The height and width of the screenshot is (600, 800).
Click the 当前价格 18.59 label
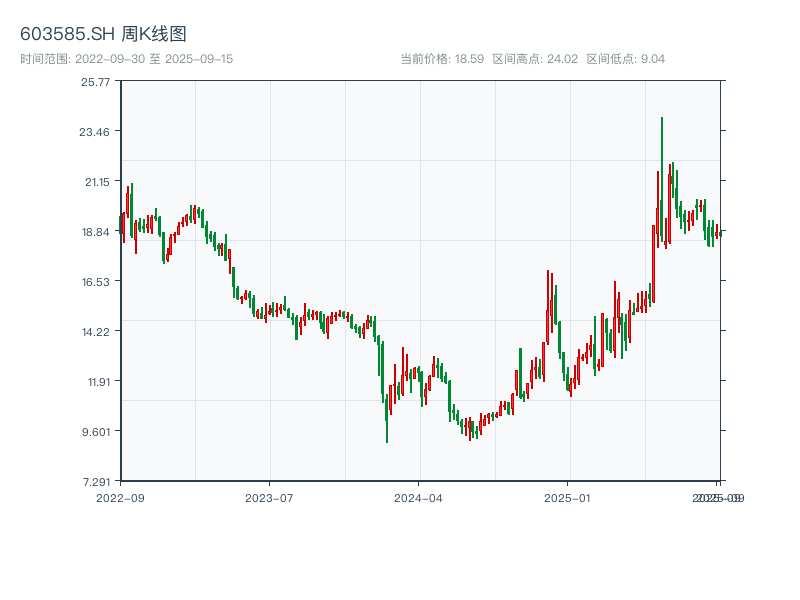pos(442,59)
